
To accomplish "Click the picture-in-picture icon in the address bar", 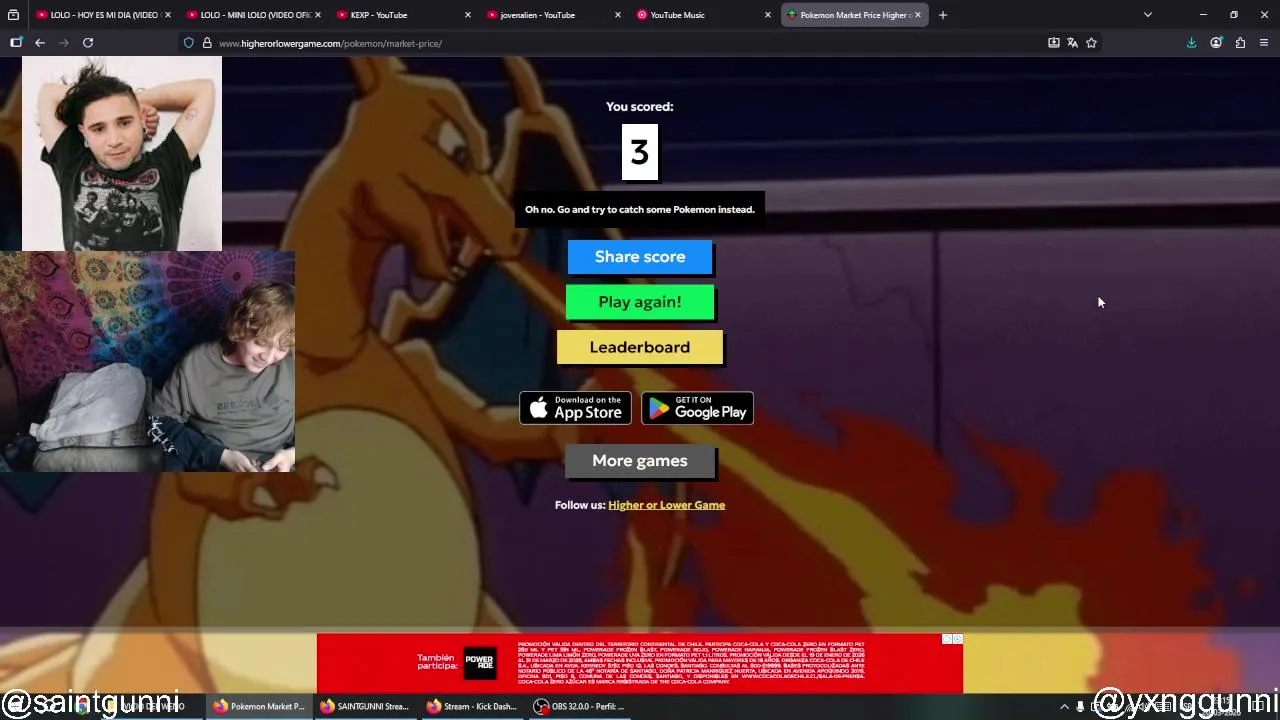I will [1053, 43].
